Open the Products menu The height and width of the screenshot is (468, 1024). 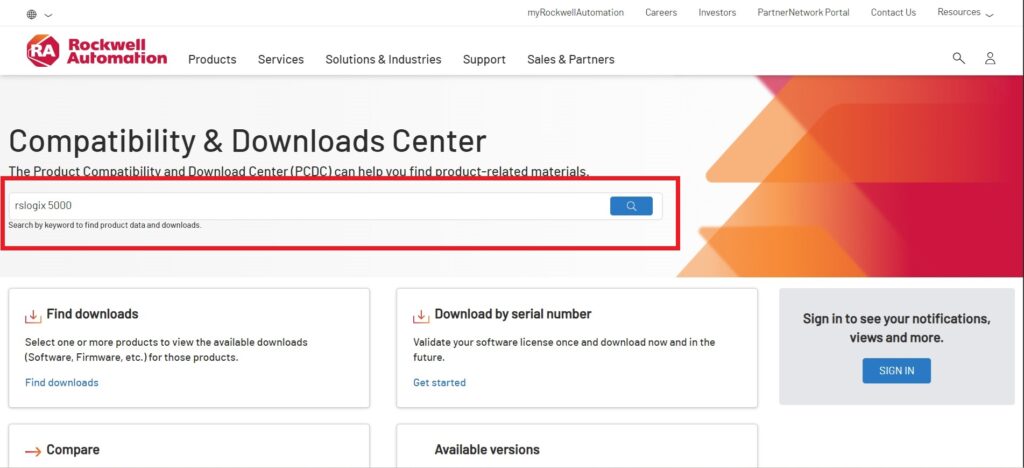(x=212, y=60)
